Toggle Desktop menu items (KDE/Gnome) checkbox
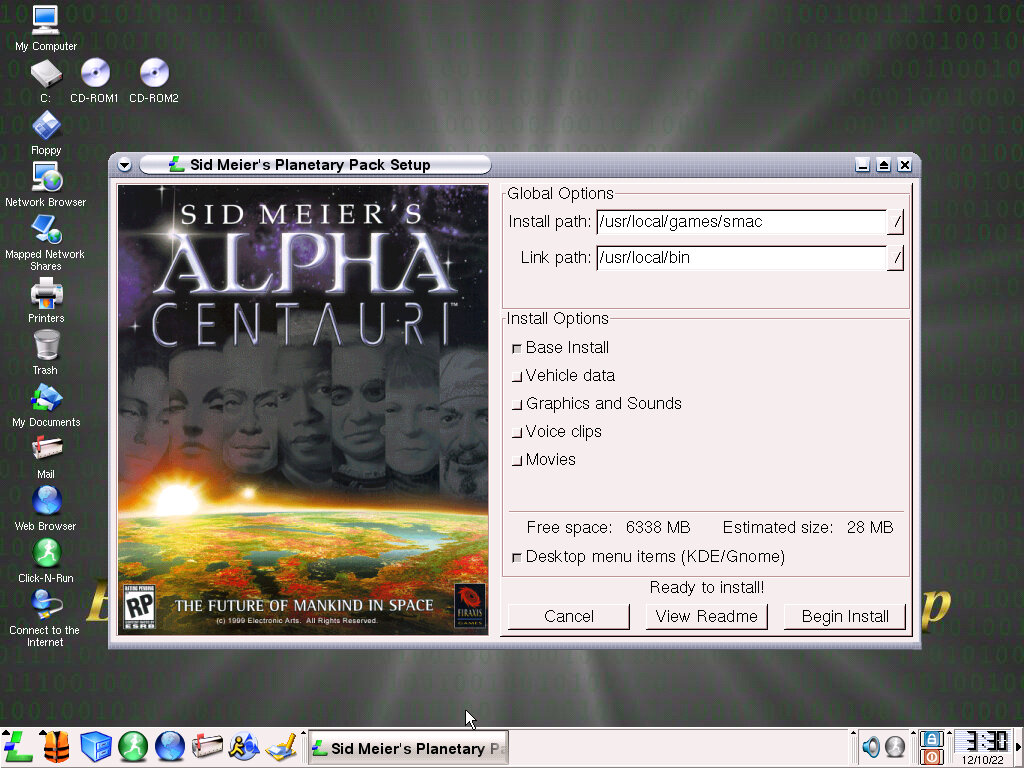 click(517, 558)
